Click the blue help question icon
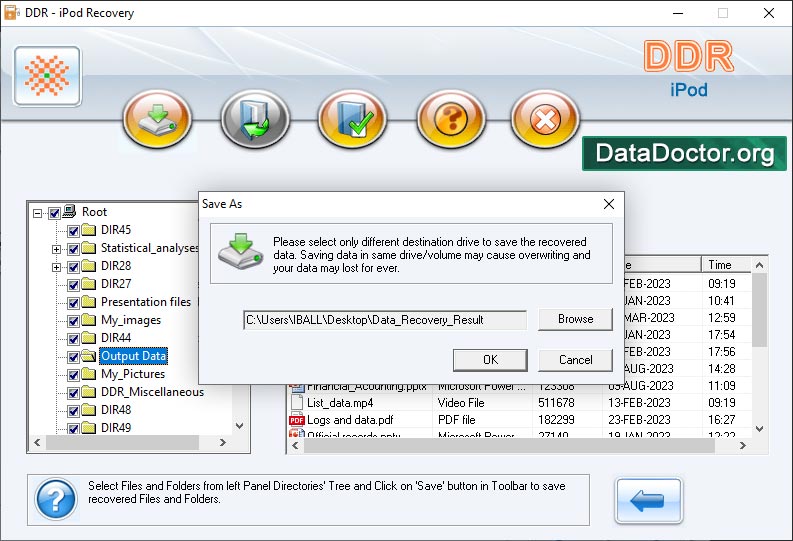The image size is (793, 541). 56,500
